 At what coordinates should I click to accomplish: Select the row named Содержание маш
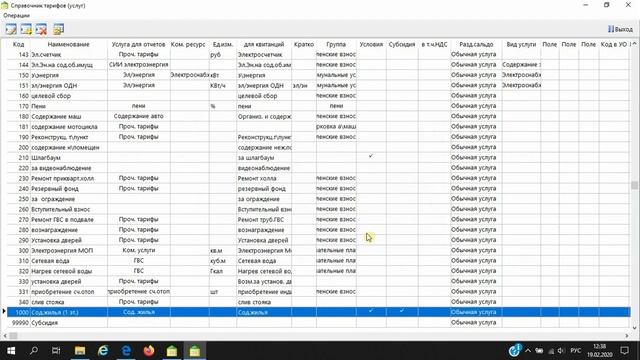click(x=318, y=116)
